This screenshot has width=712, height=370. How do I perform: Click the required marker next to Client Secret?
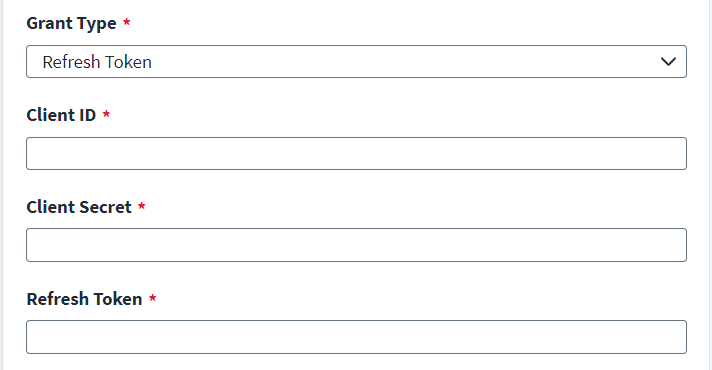(x=142, y=206)
